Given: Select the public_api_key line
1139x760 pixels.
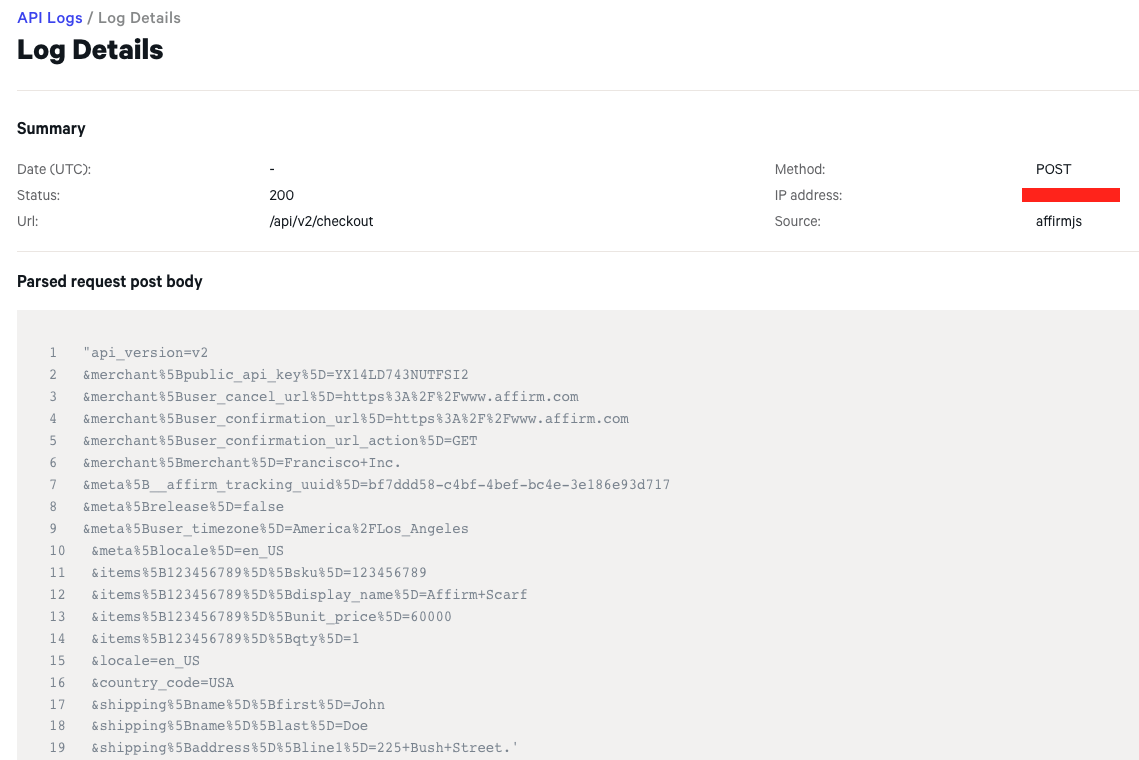Looking at the screenshot, I should [277, 374].
